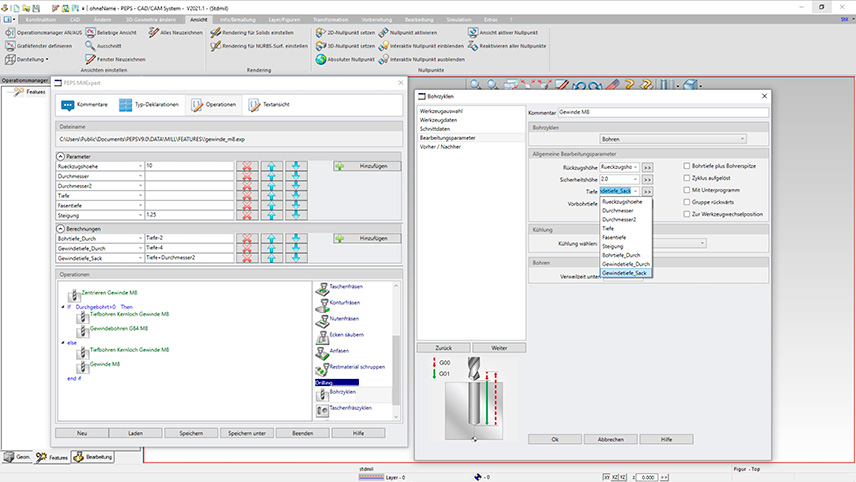Click the Absoluter Nullpunkt icon
The width and height of the screenshot is (856, 482).
point(320,59)
